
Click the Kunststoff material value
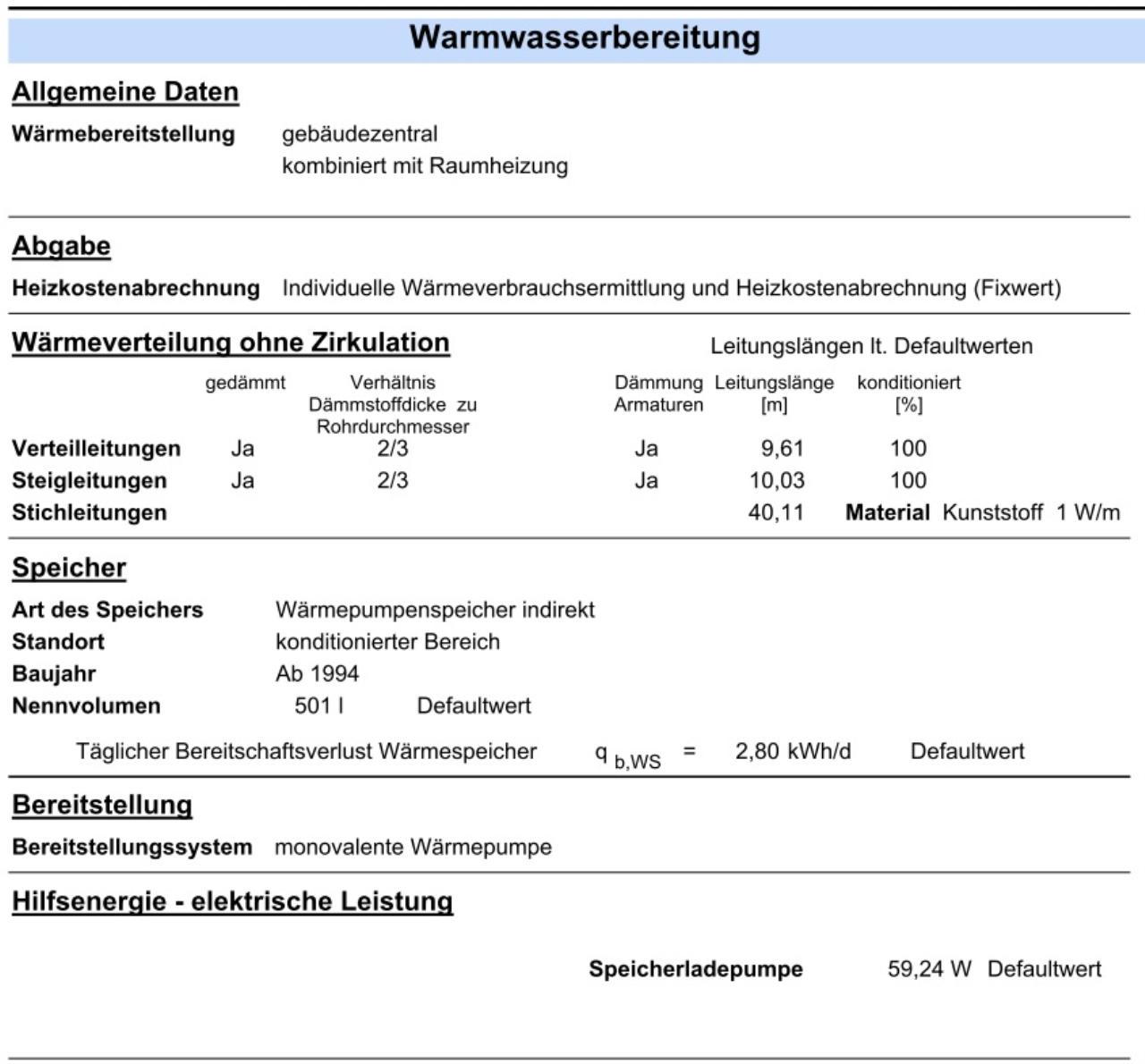point(993,512)
